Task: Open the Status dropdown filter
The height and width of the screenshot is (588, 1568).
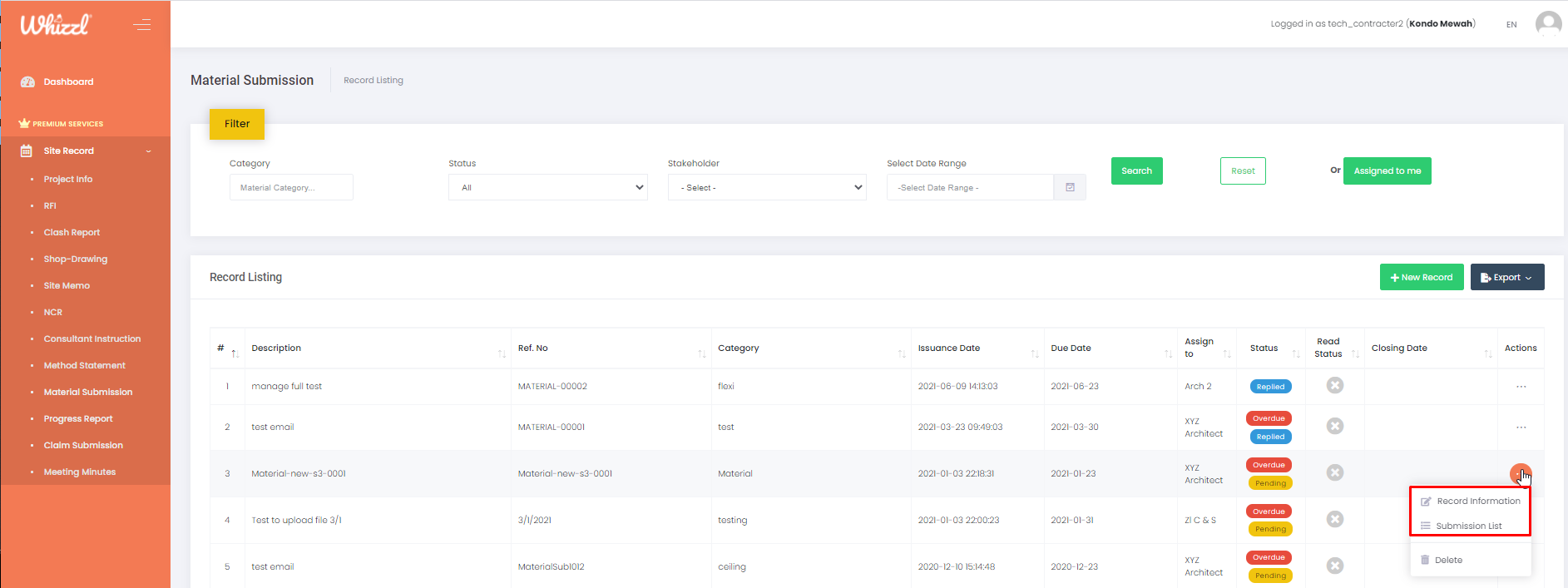Action: [547, 187]
